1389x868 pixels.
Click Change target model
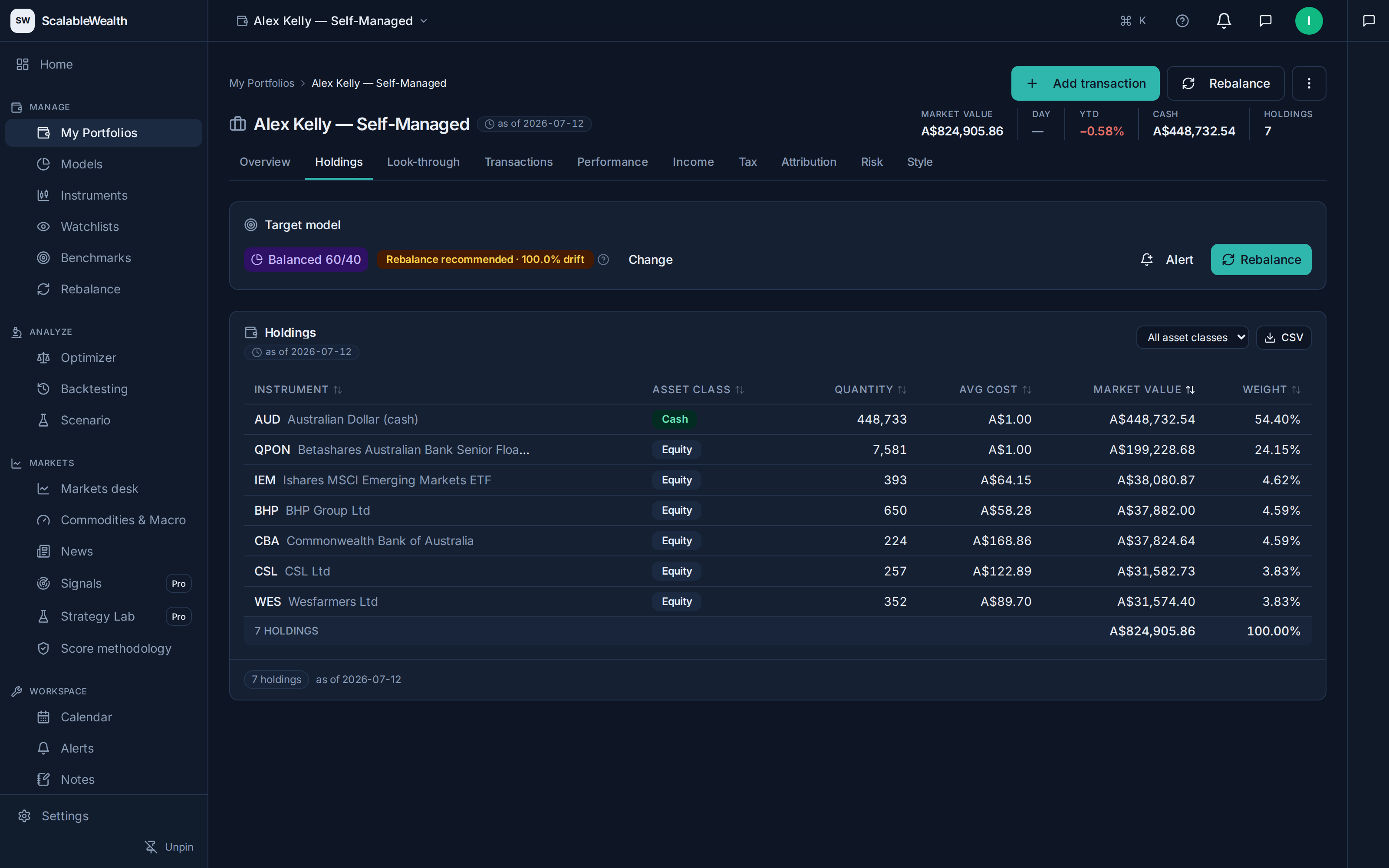pos(650,260)
